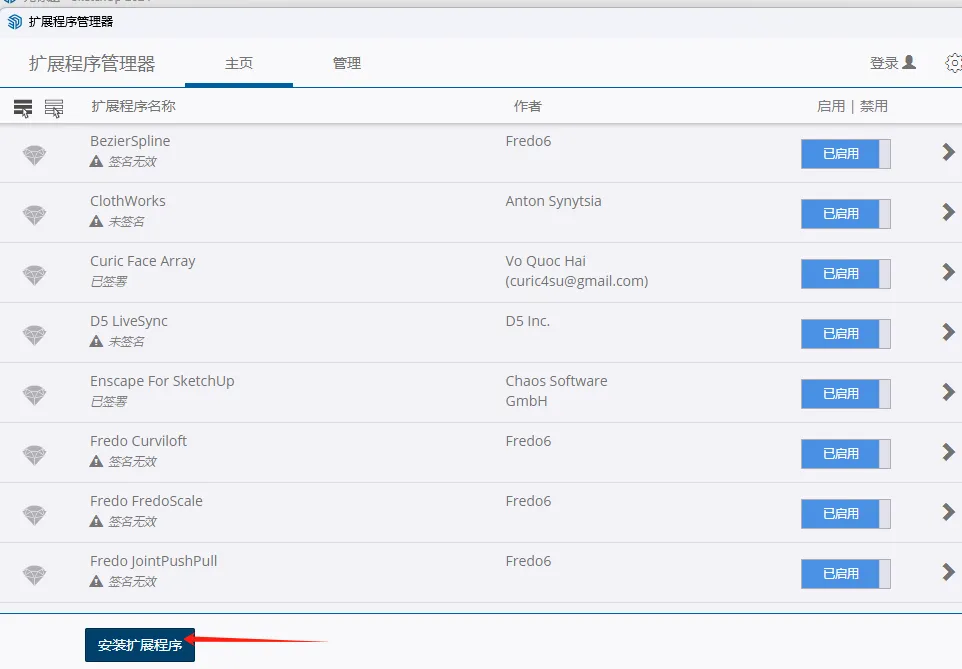Viewport: 962px width, 669px height.
Task: Disable Enscape For SketchUp toggle
Action: pyautogui.click(x=846, y=394)
